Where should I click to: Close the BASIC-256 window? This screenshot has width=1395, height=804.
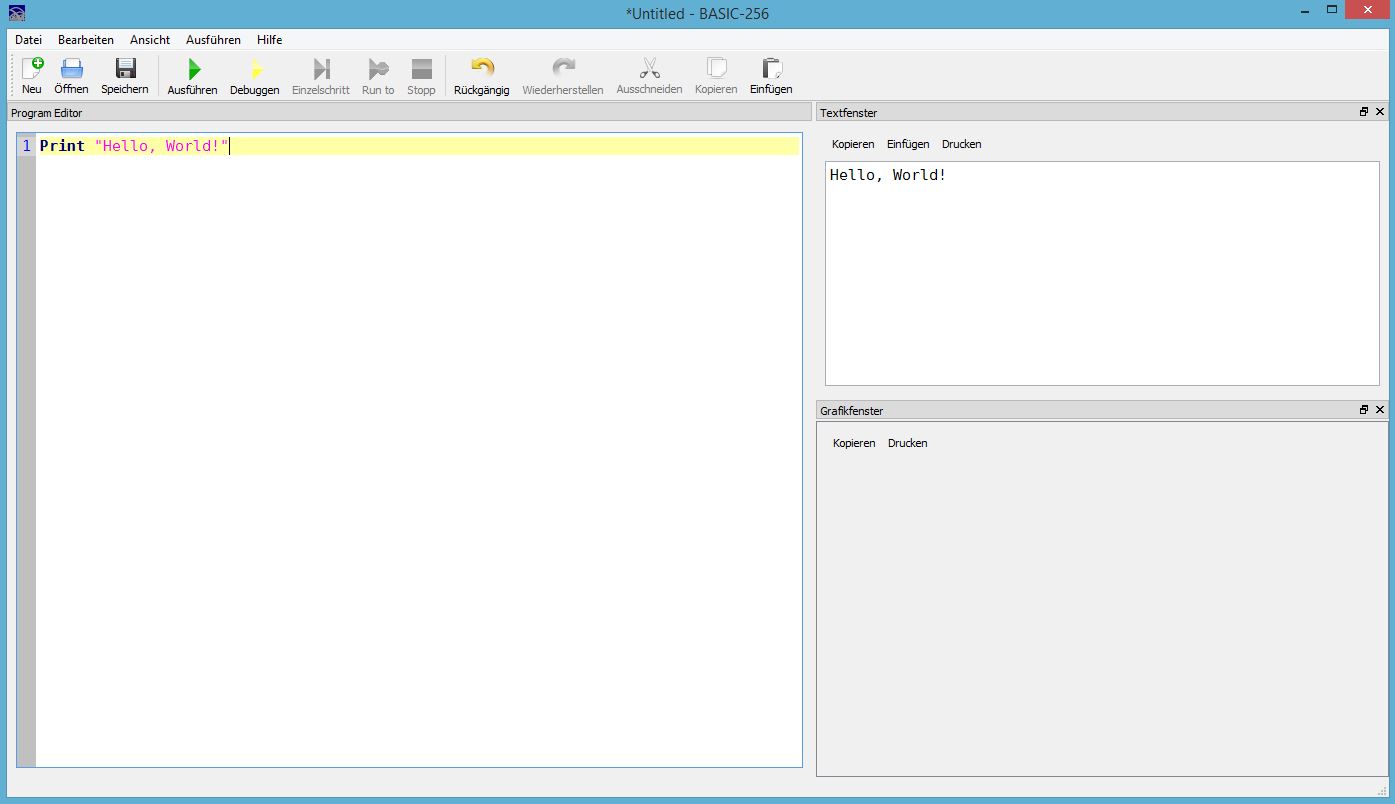1369,10
